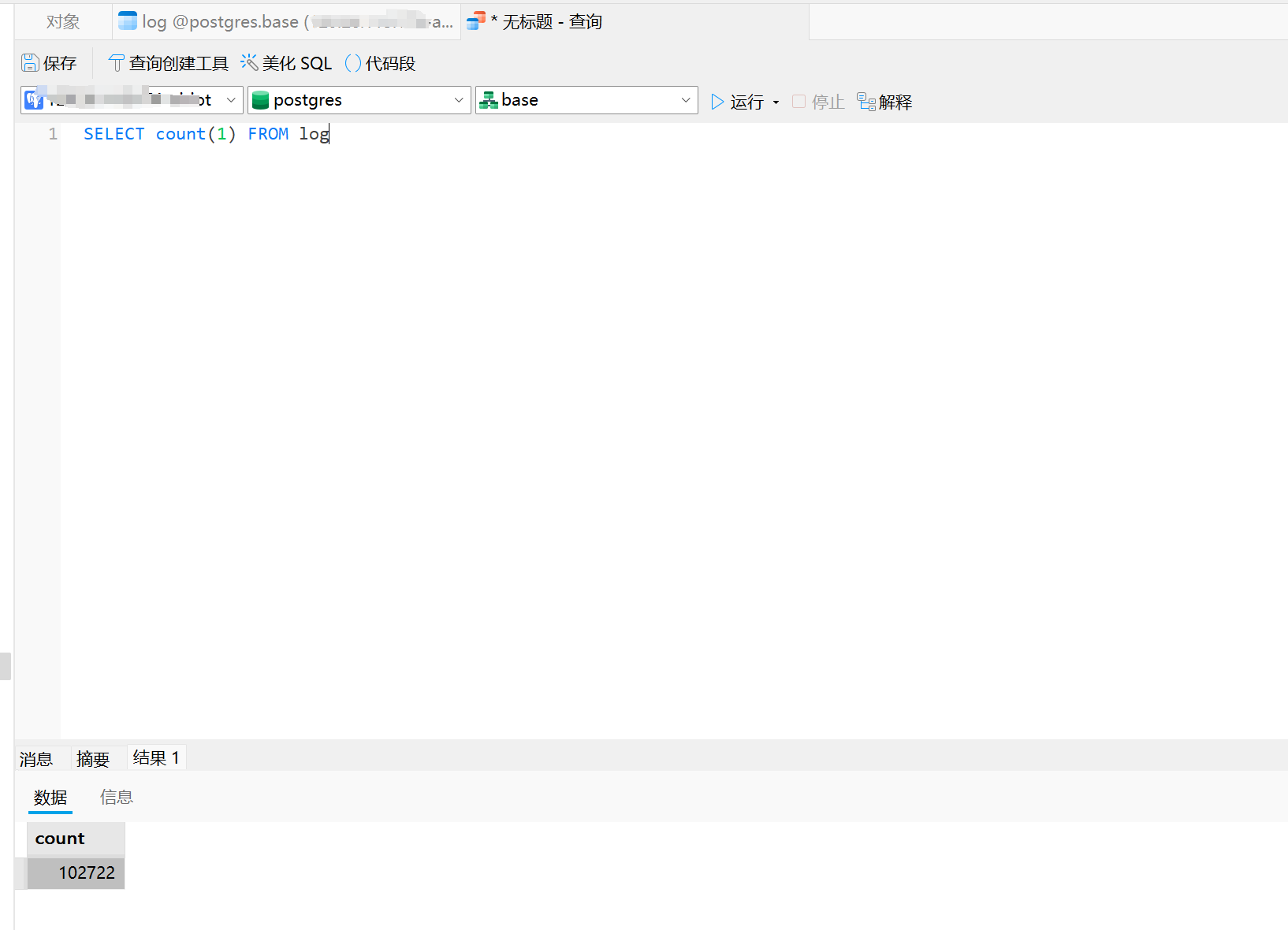Click the Stop (停止) square icon

798,102
